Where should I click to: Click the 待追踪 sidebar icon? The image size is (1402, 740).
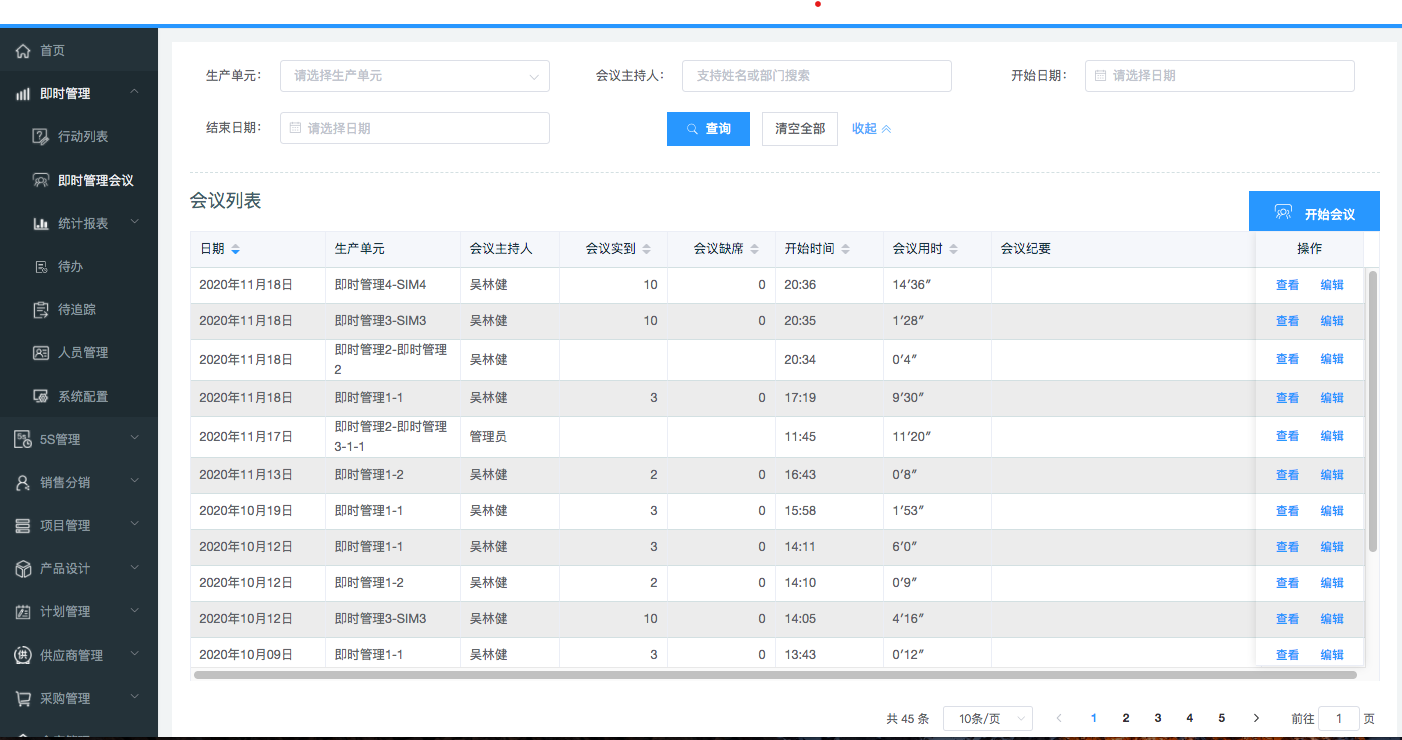pos(40,310)
